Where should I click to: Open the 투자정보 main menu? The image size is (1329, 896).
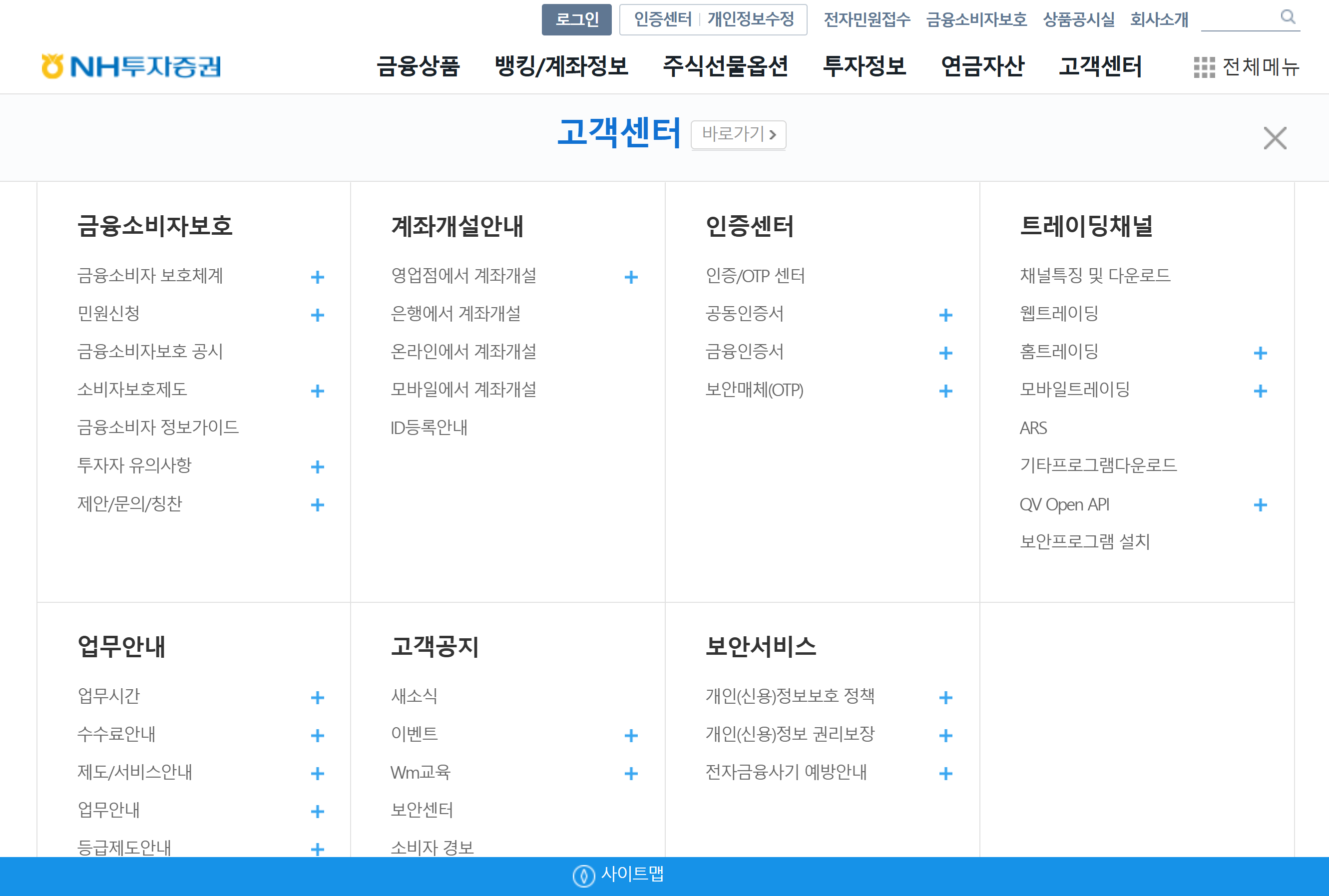[864, 66]
